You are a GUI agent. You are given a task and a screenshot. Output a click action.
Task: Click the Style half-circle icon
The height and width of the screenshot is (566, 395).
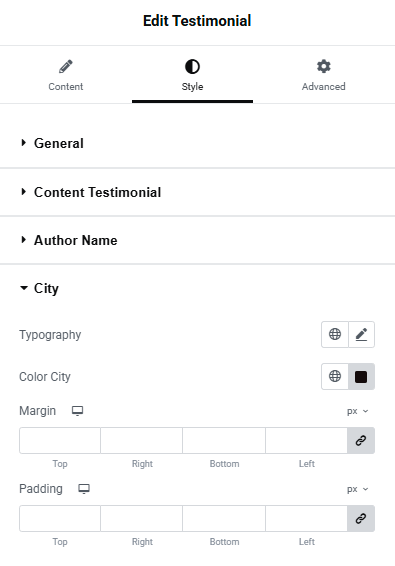click(192, 67)
